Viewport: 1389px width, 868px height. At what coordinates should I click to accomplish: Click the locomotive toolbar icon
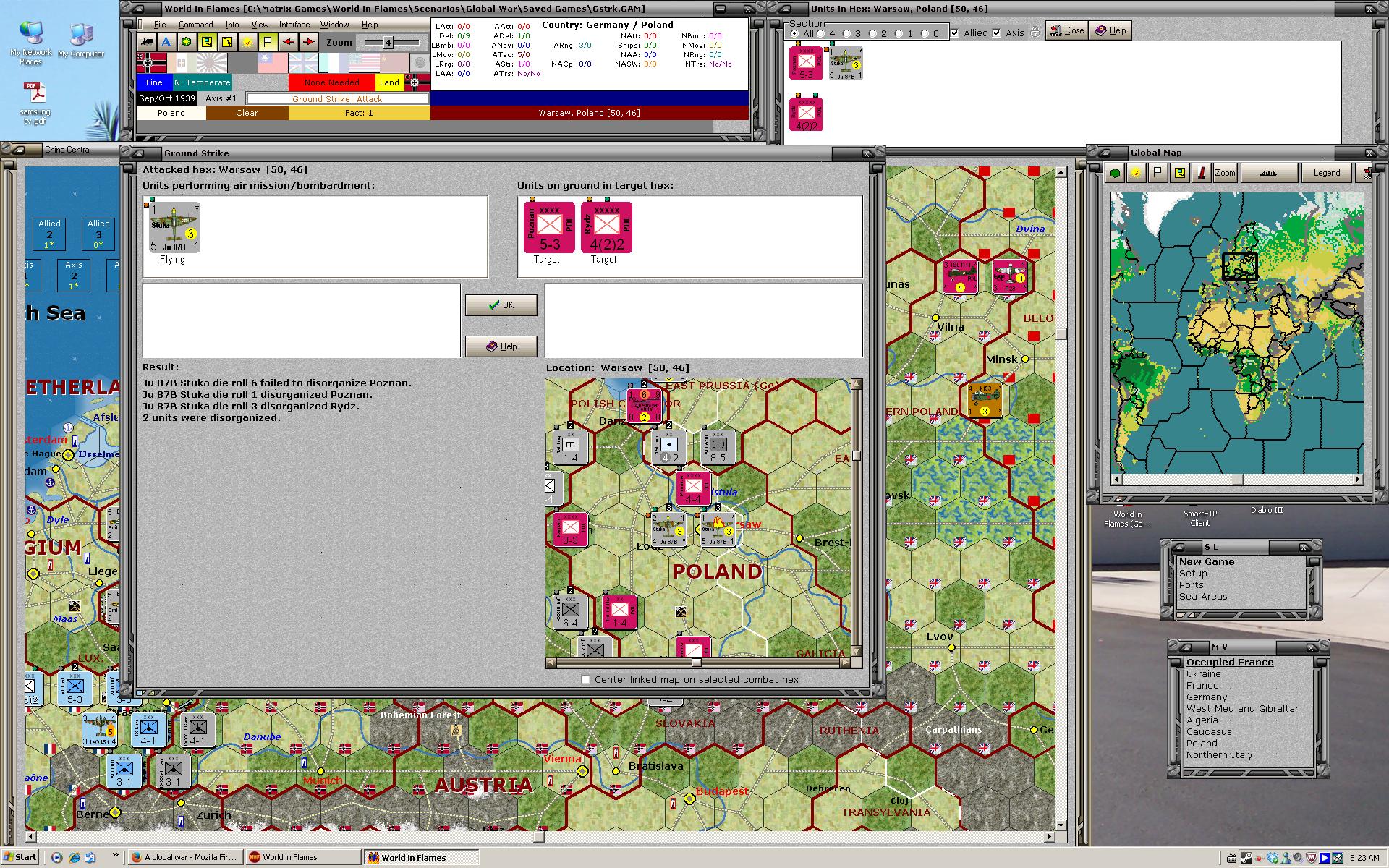coord(148,42)
